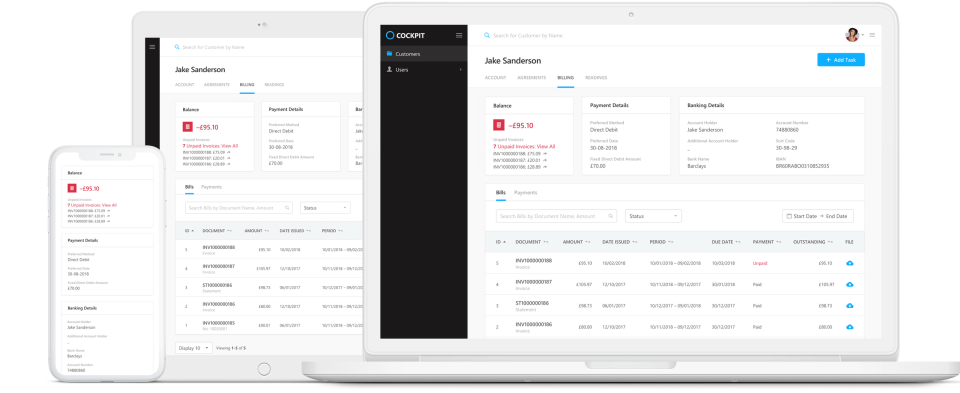Switch to the Account tab on laptop
The image size is (960, 393).
click(x=495, y=78)
